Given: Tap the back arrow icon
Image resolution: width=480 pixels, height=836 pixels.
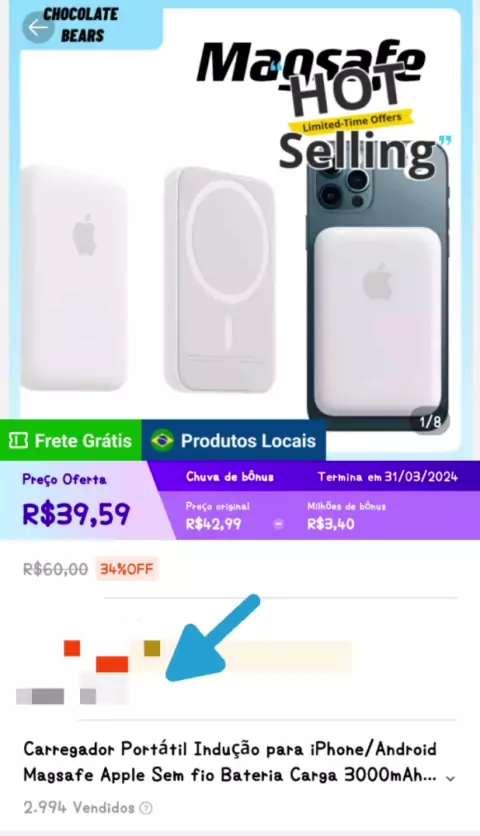Looking at the screenshot, I should pos(37,27).
